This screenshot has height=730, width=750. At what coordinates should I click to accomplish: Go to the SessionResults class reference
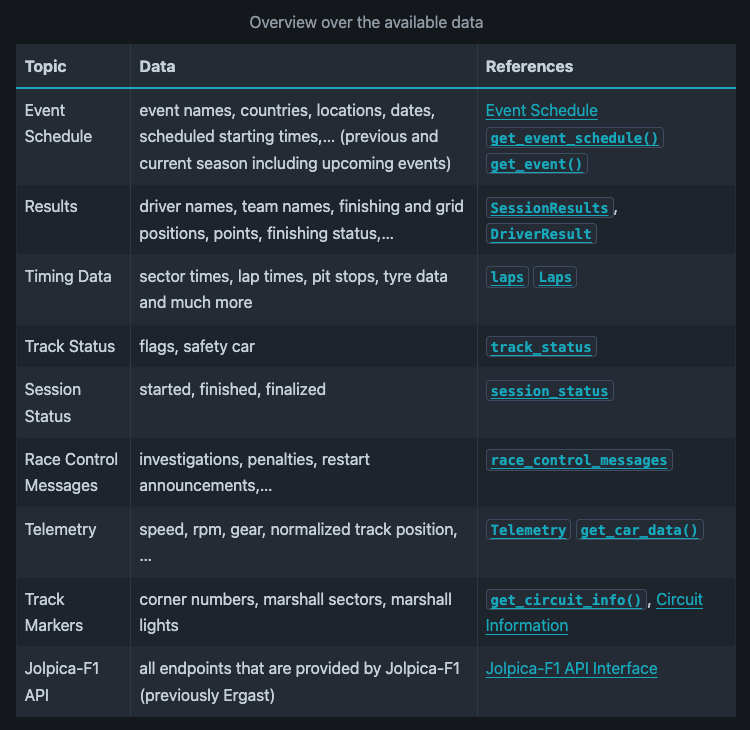pyautogui.click(x=549, y=208)
